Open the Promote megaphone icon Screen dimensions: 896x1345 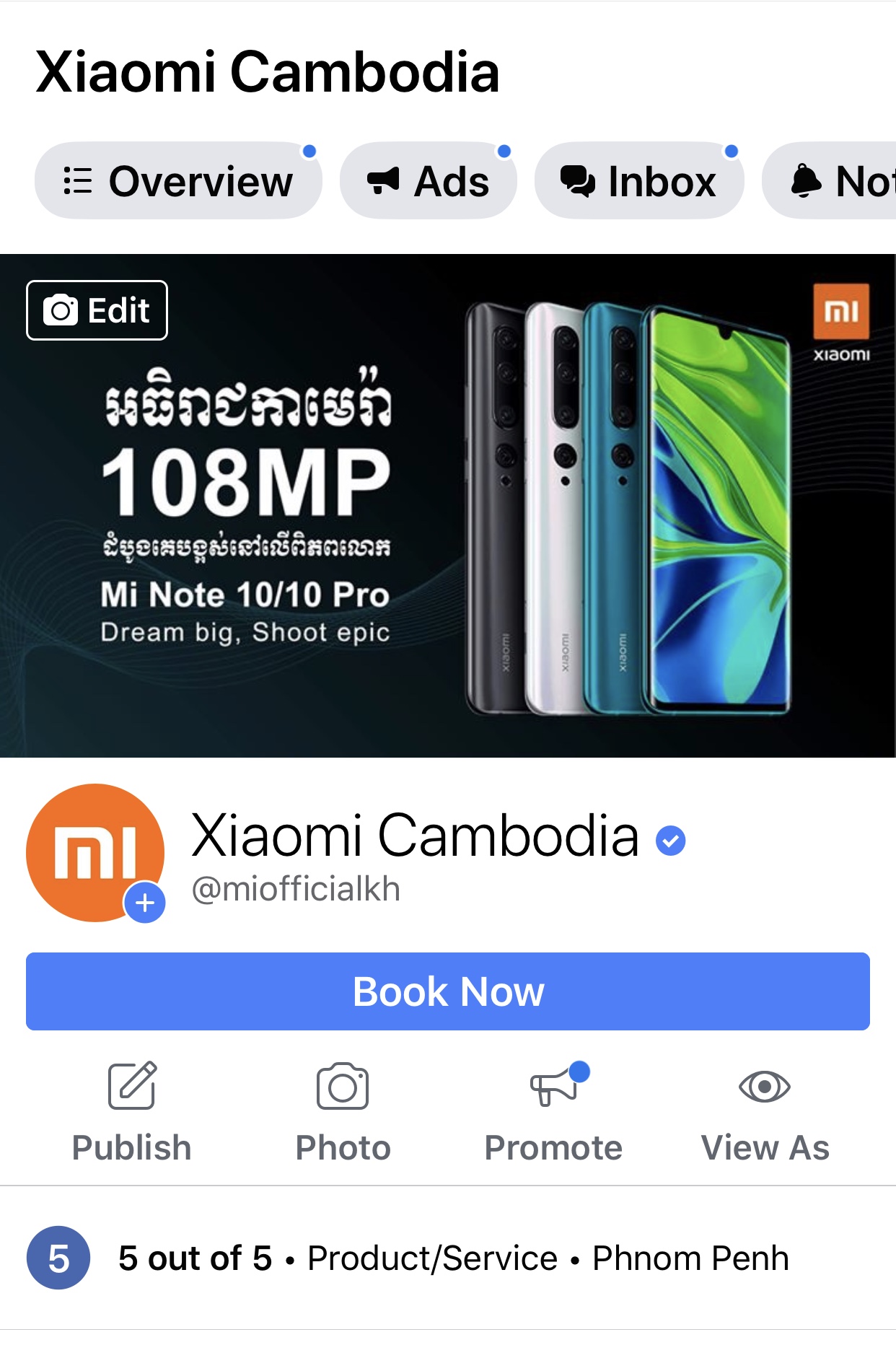554,1085
